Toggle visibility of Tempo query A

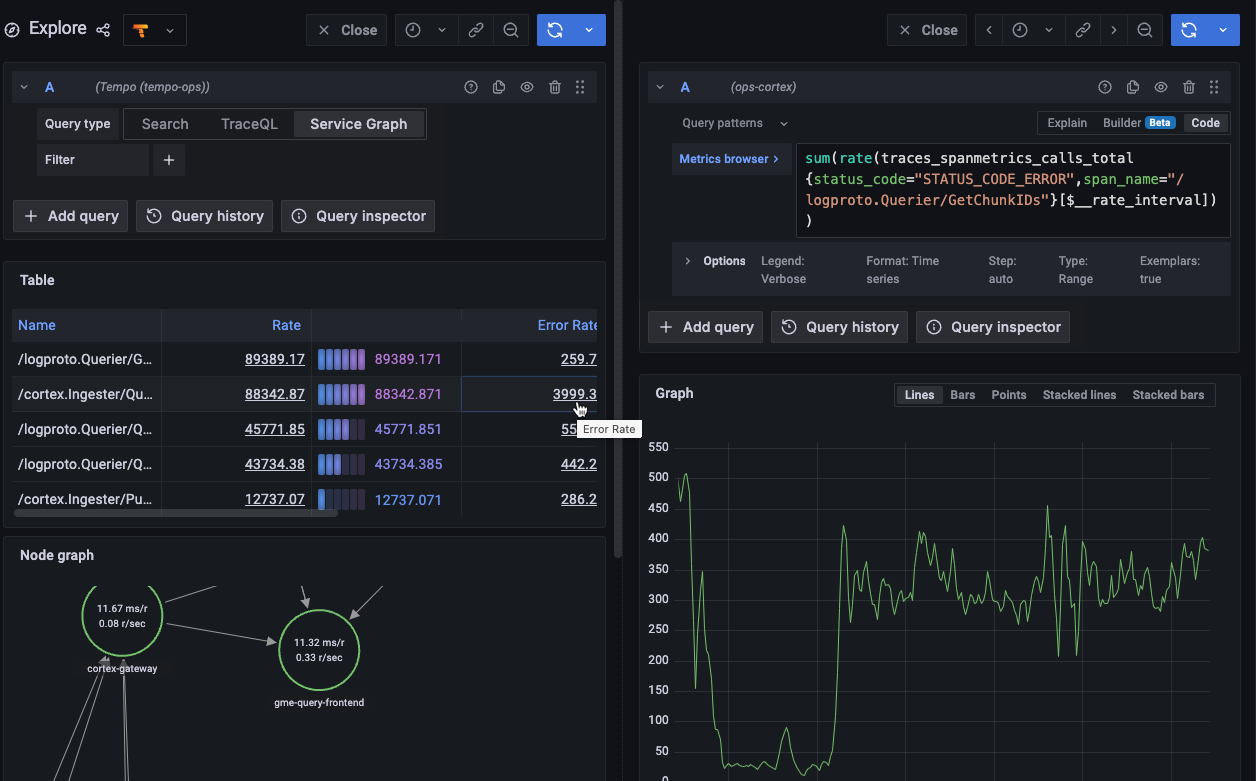click(527, 88)
